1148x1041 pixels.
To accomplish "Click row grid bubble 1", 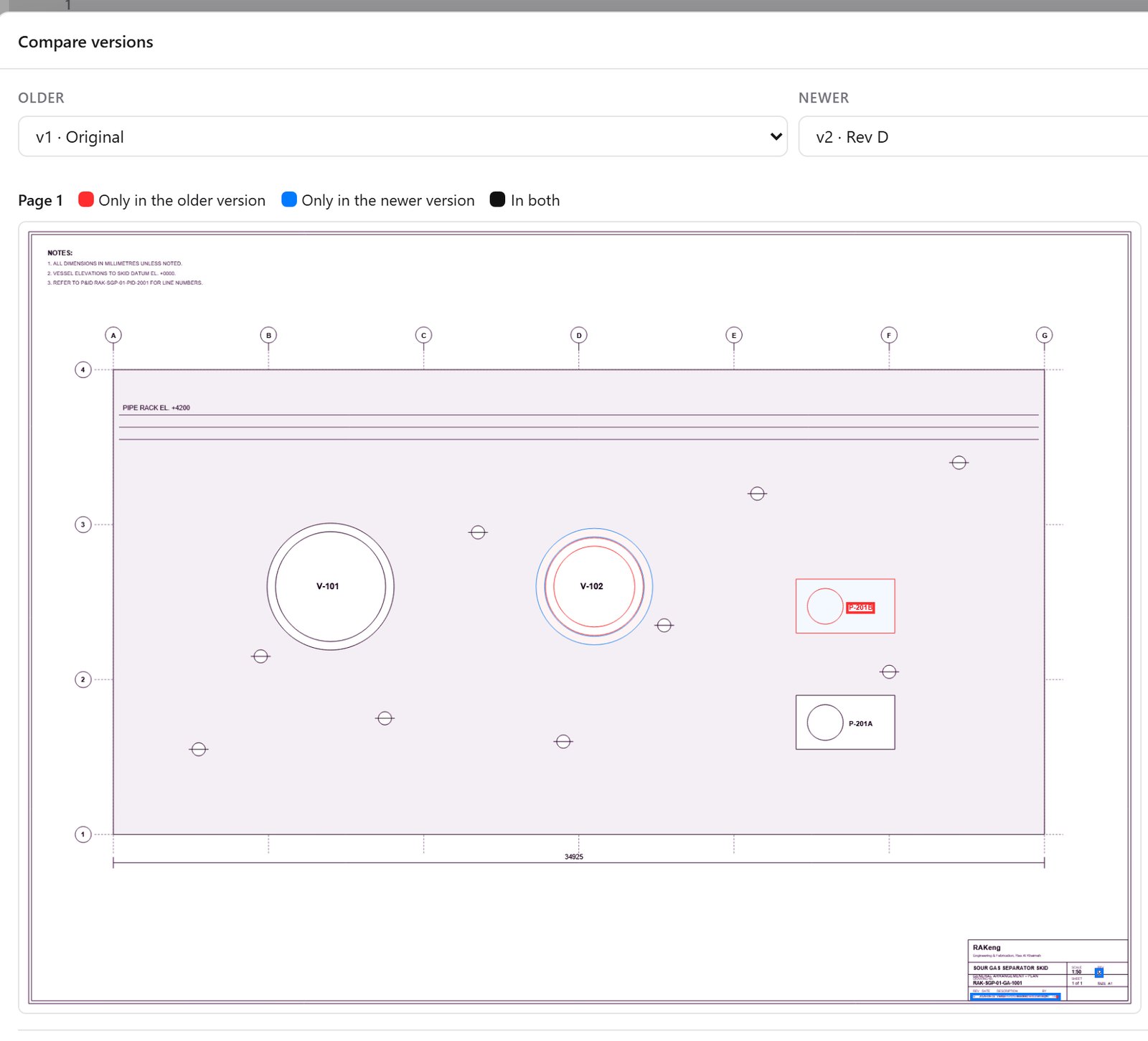I will coord(83,834).
